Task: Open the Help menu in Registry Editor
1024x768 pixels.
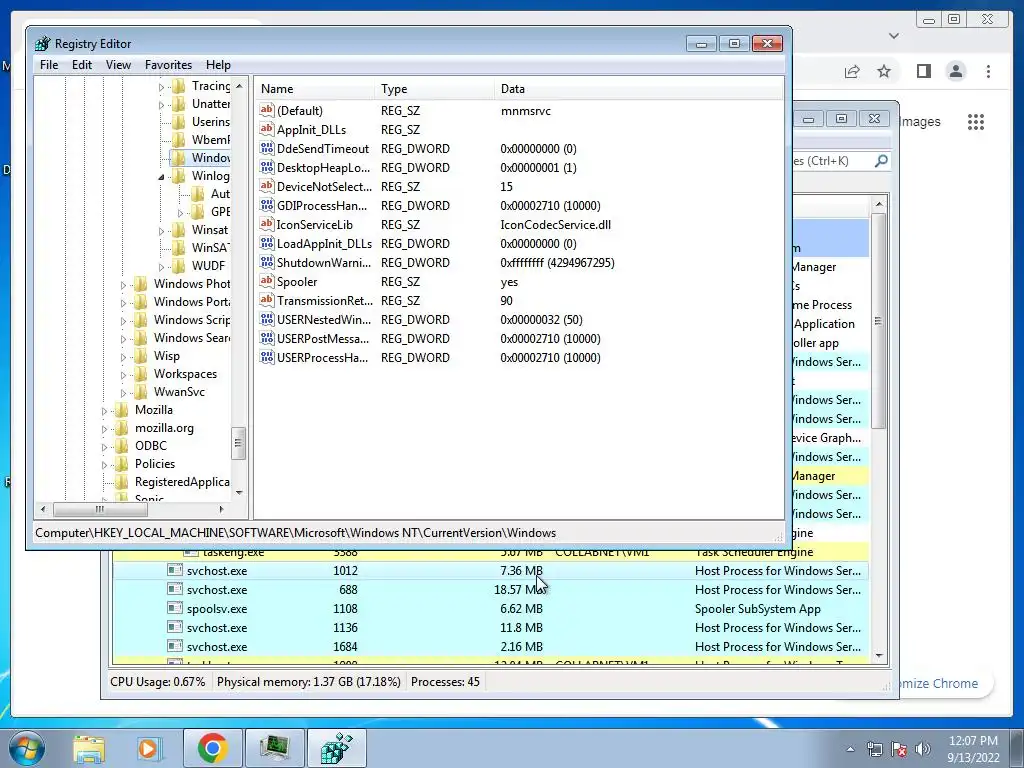Action: coord(218,65)
